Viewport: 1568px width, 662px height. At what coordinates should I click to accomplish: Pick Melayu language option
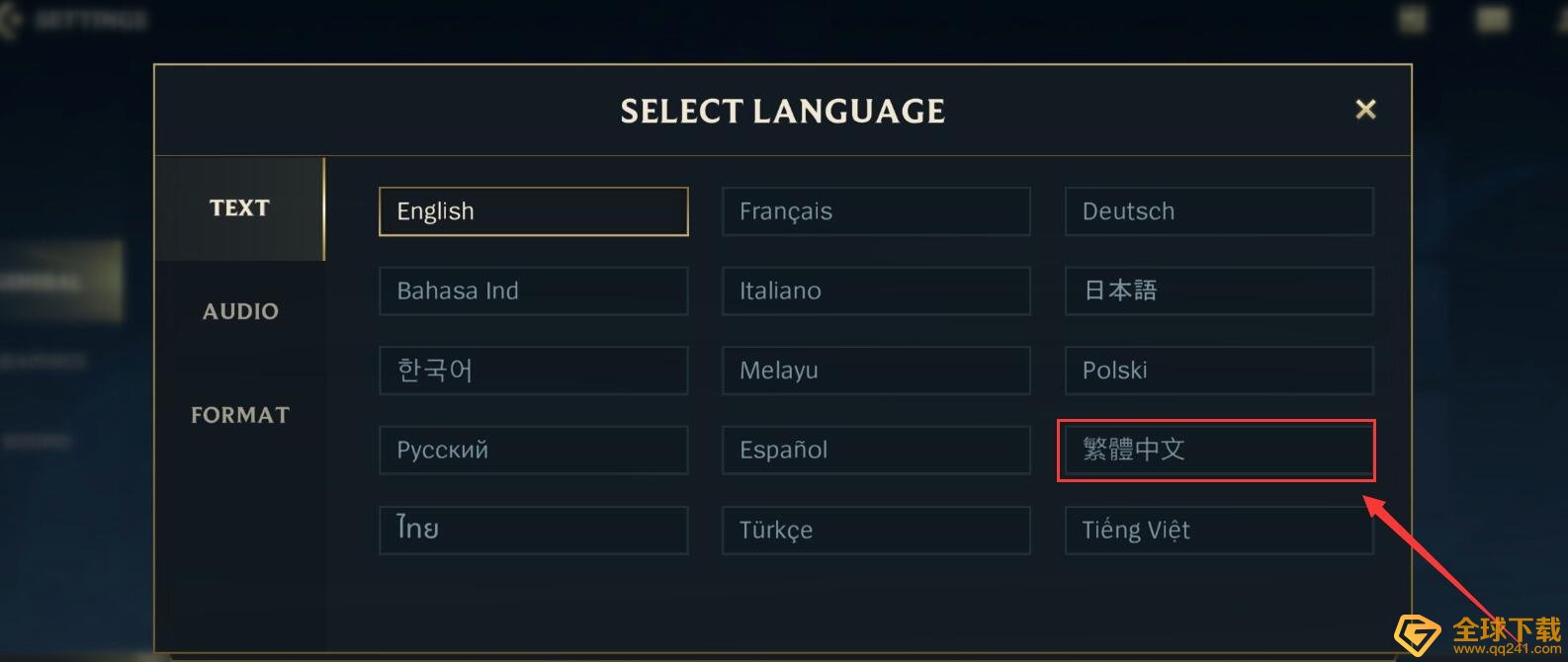(876, 371)
